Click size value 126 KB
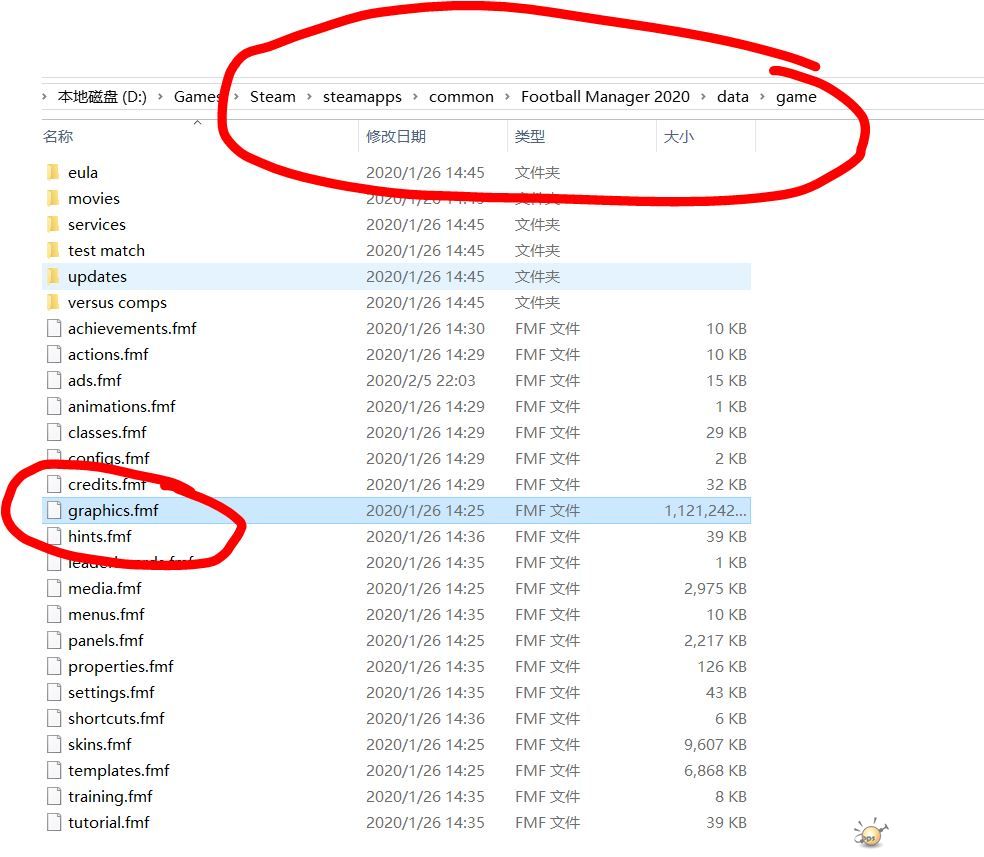This screenshot has width=984, height=857. pos(722,666)
